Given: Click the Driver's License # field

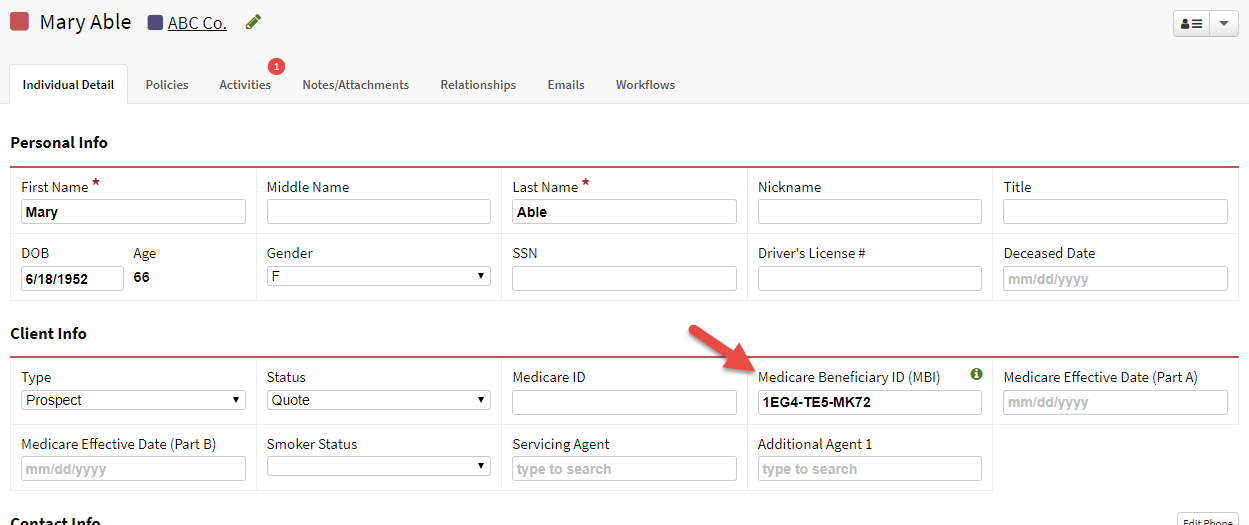Looking at the screenshot, I should (x=870, y=278).
